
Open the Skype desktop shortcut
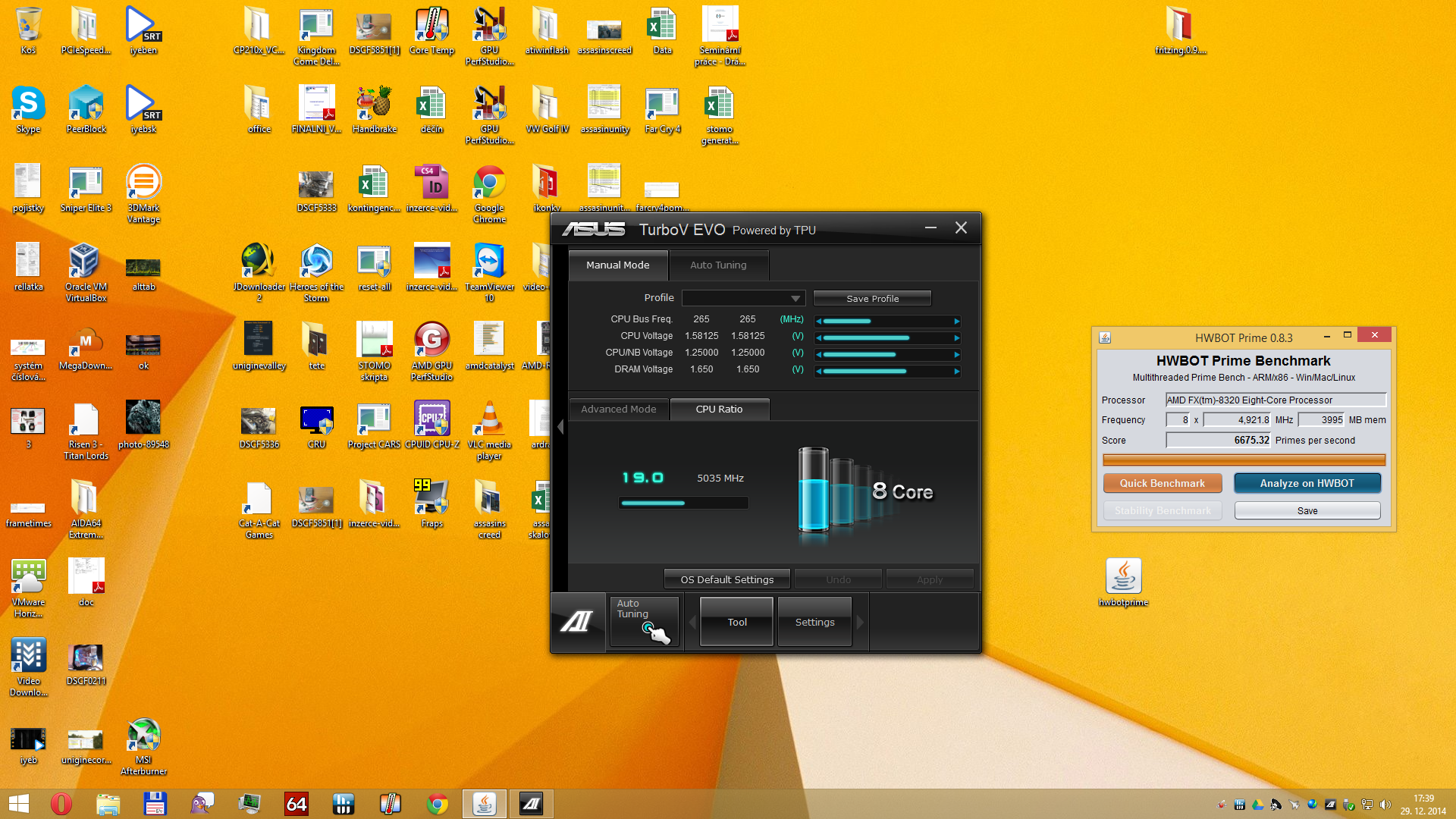28,110
